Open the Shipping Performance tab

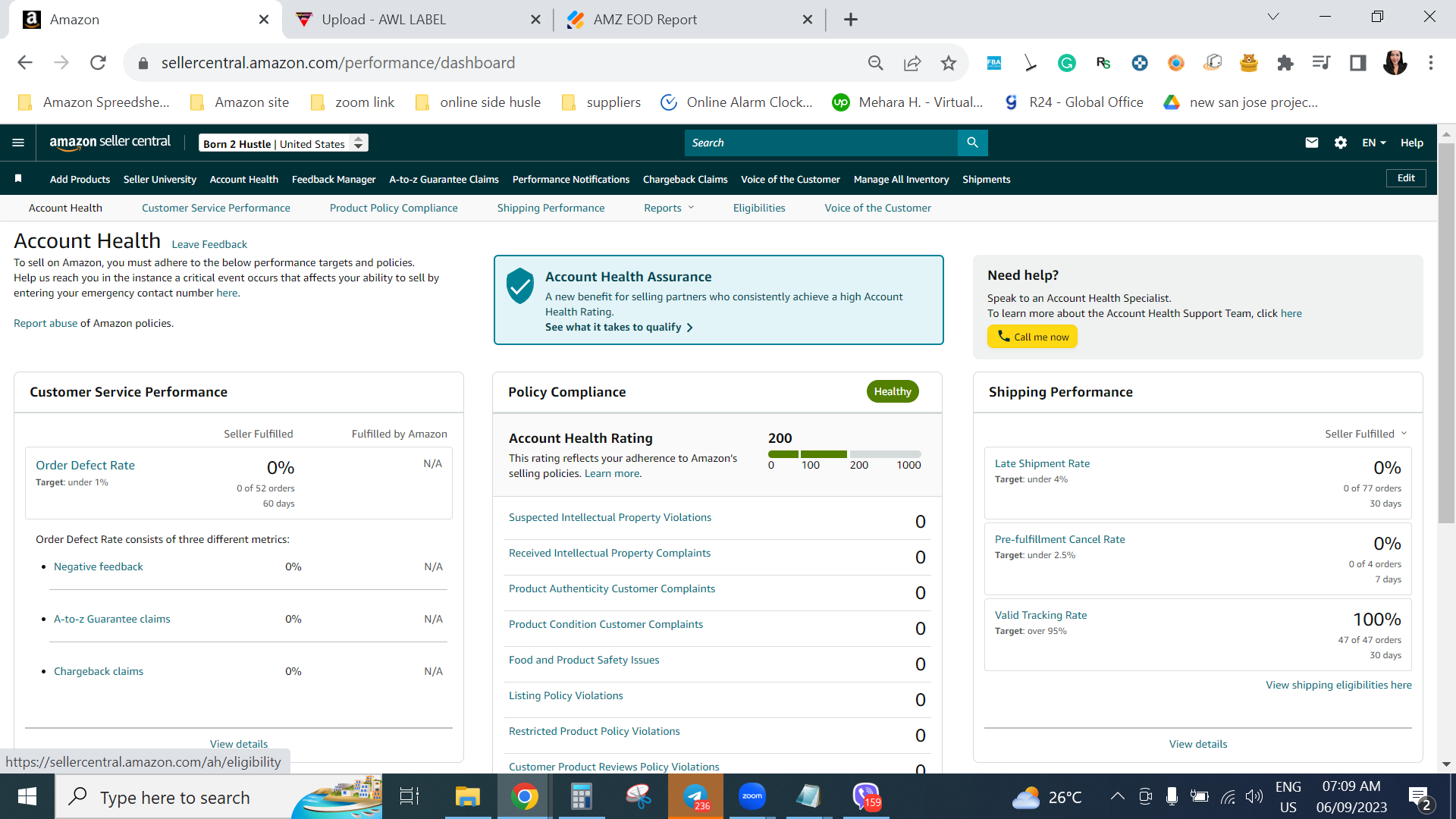551,208
